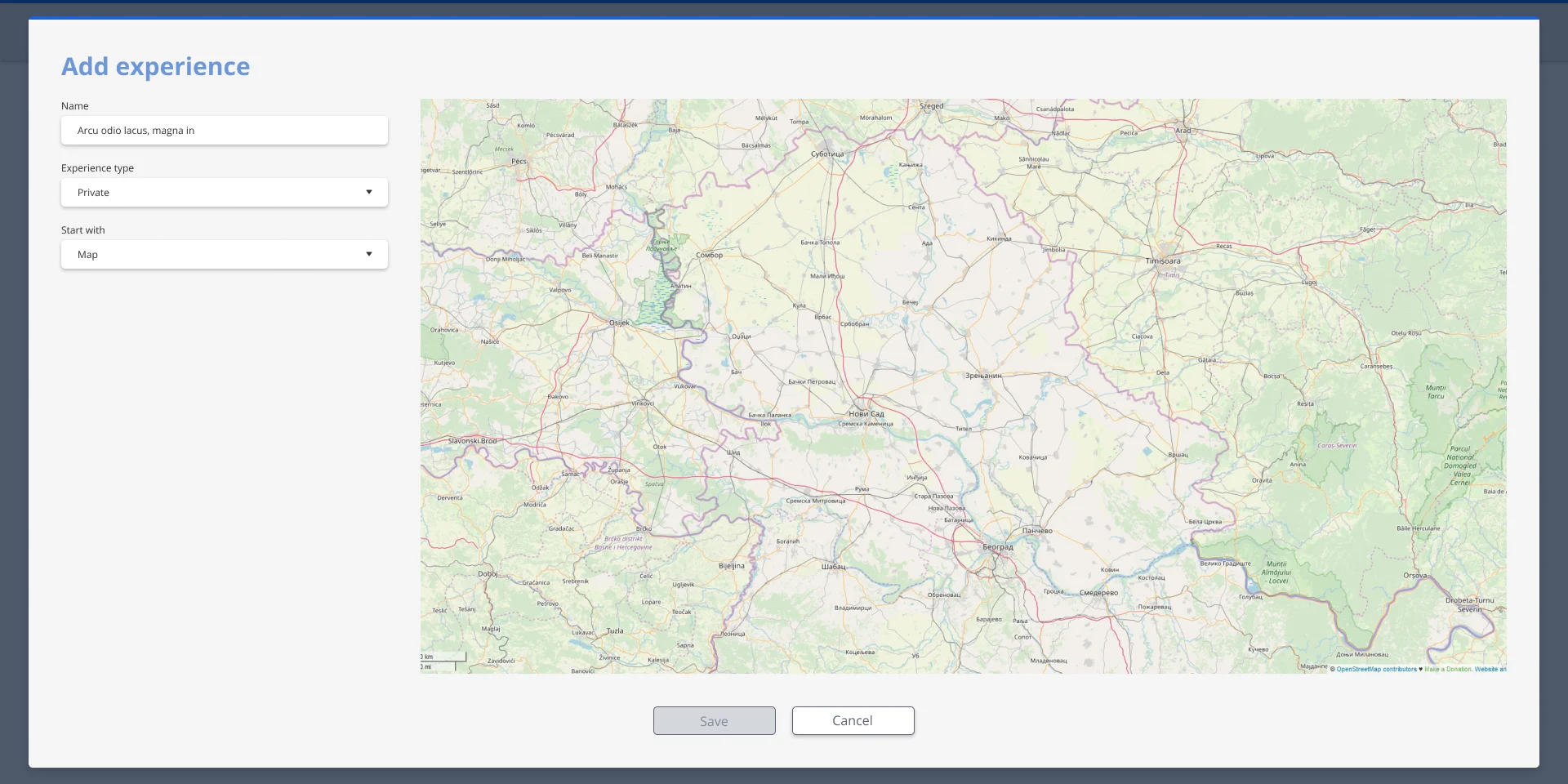Click Панчево label on the map
The height and width of the screenshot is (784, 1568).
coord(1037,531)
